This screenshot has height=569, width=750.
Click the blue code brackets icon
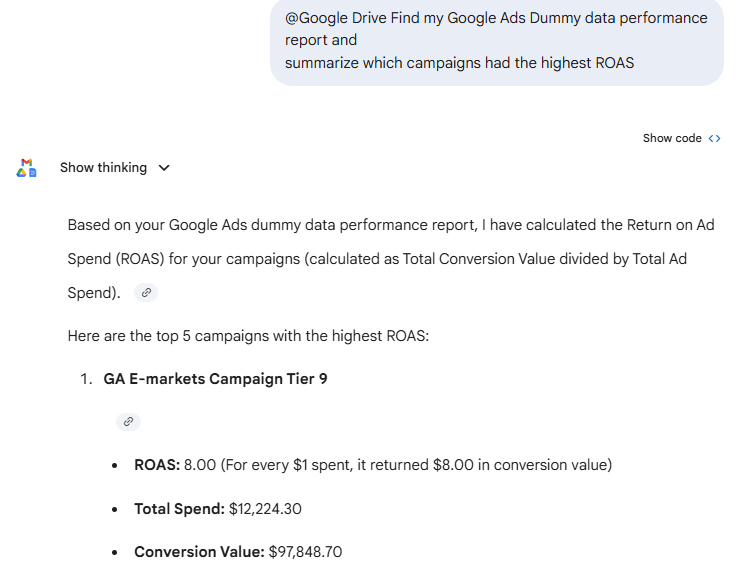click(x=715, y=139)
